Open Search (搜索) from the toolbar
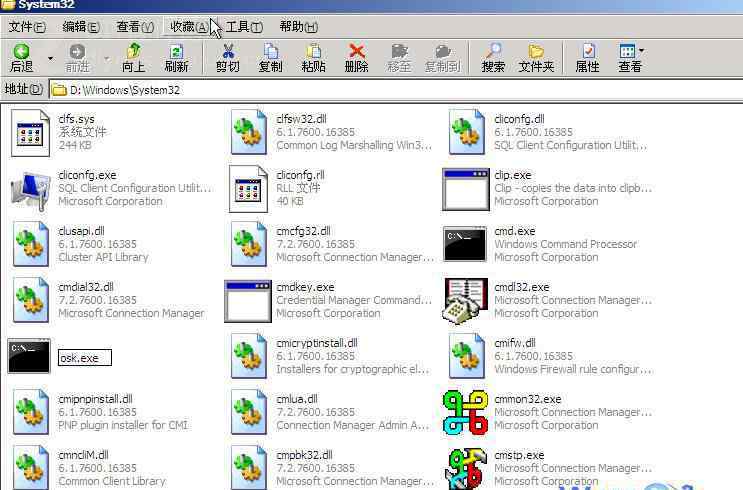This screenshot has width=743, height=490. [493, 58]
